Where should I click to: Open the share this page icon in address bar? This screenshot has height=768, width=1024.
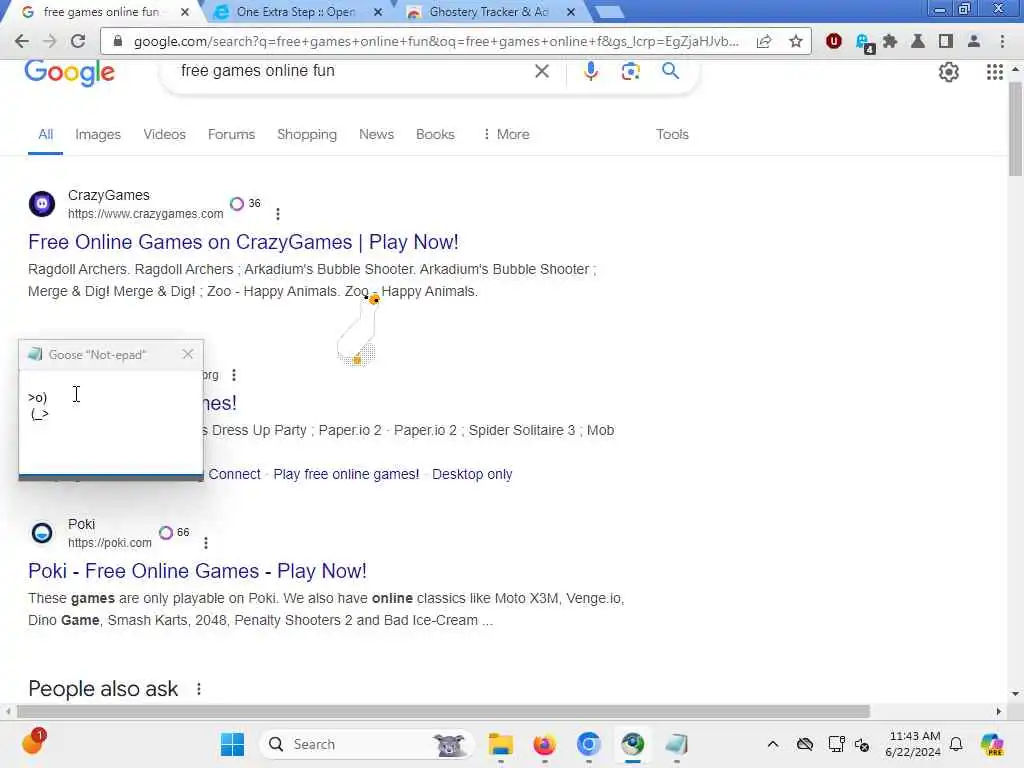coord(763,41)
